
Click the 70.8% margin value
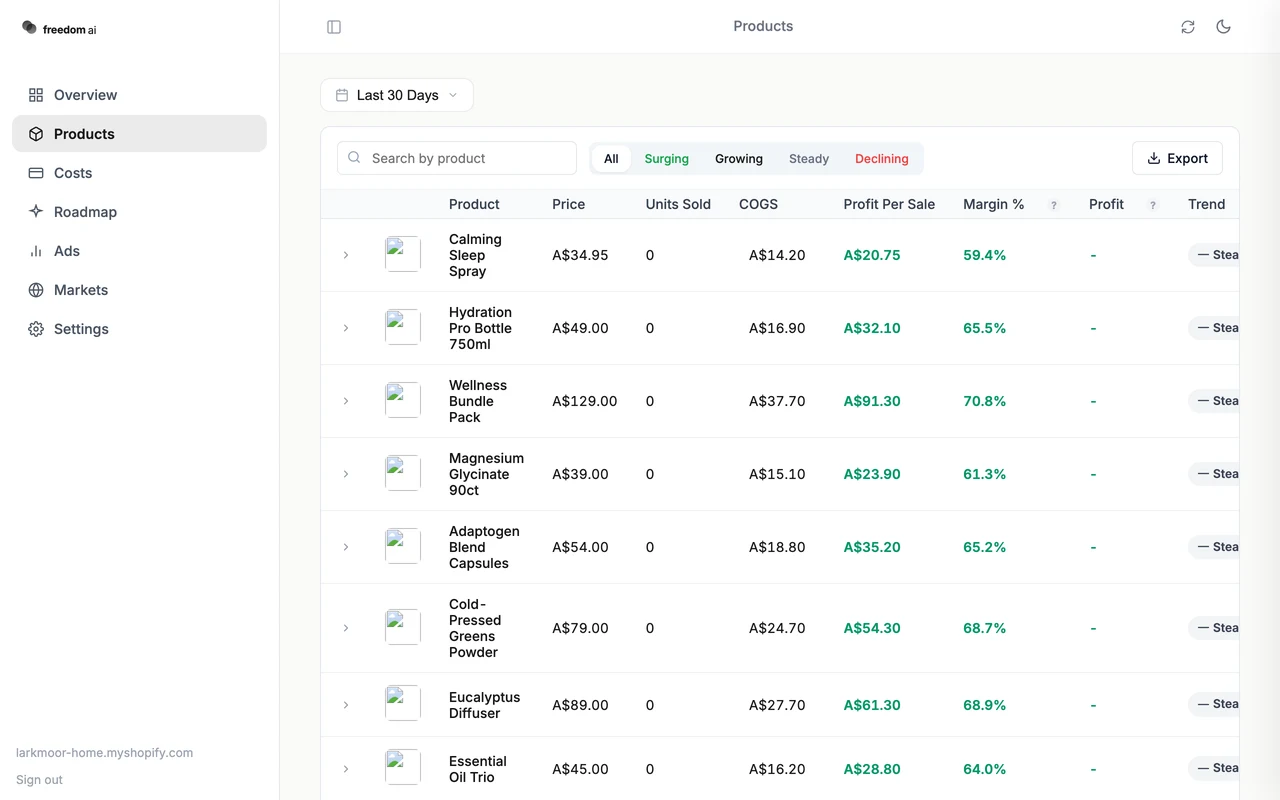pos(984,401)
